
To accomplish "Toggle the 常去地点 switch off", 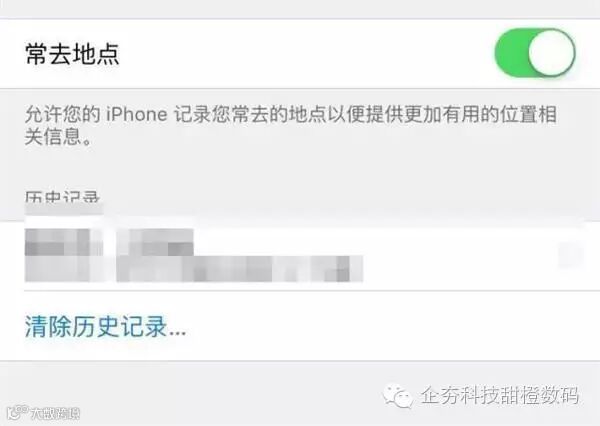I will pos(535,52).
